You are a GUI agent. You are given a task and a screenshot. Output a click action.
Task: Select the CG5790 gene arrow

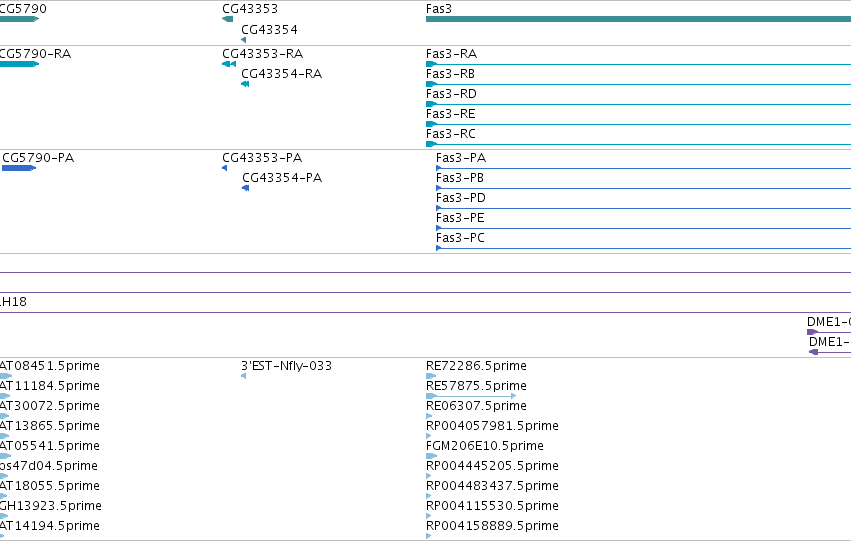pos(19,19)
